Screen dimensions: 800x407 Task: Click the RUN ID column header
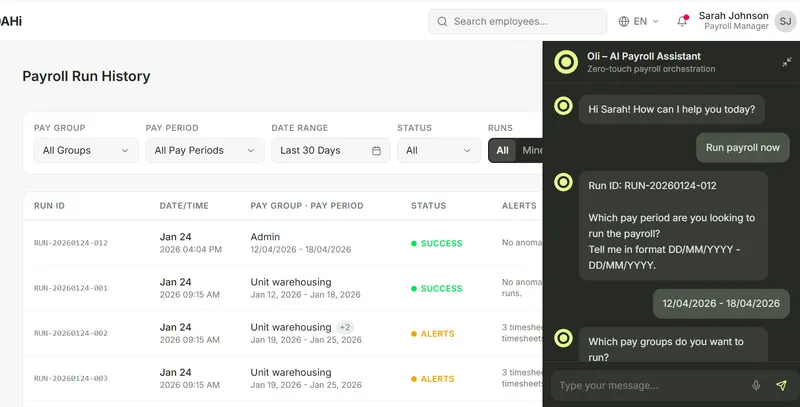49,206
